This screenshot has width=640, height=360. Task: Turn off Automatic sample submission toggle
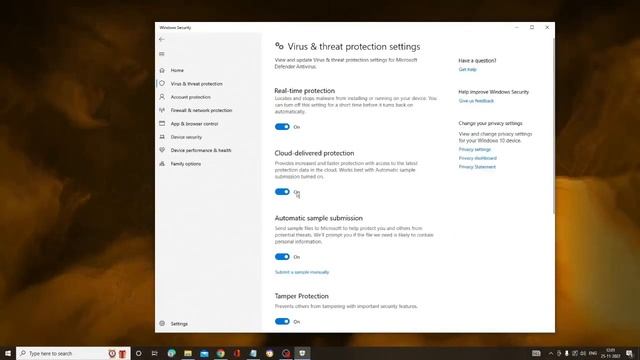[282, 257]
